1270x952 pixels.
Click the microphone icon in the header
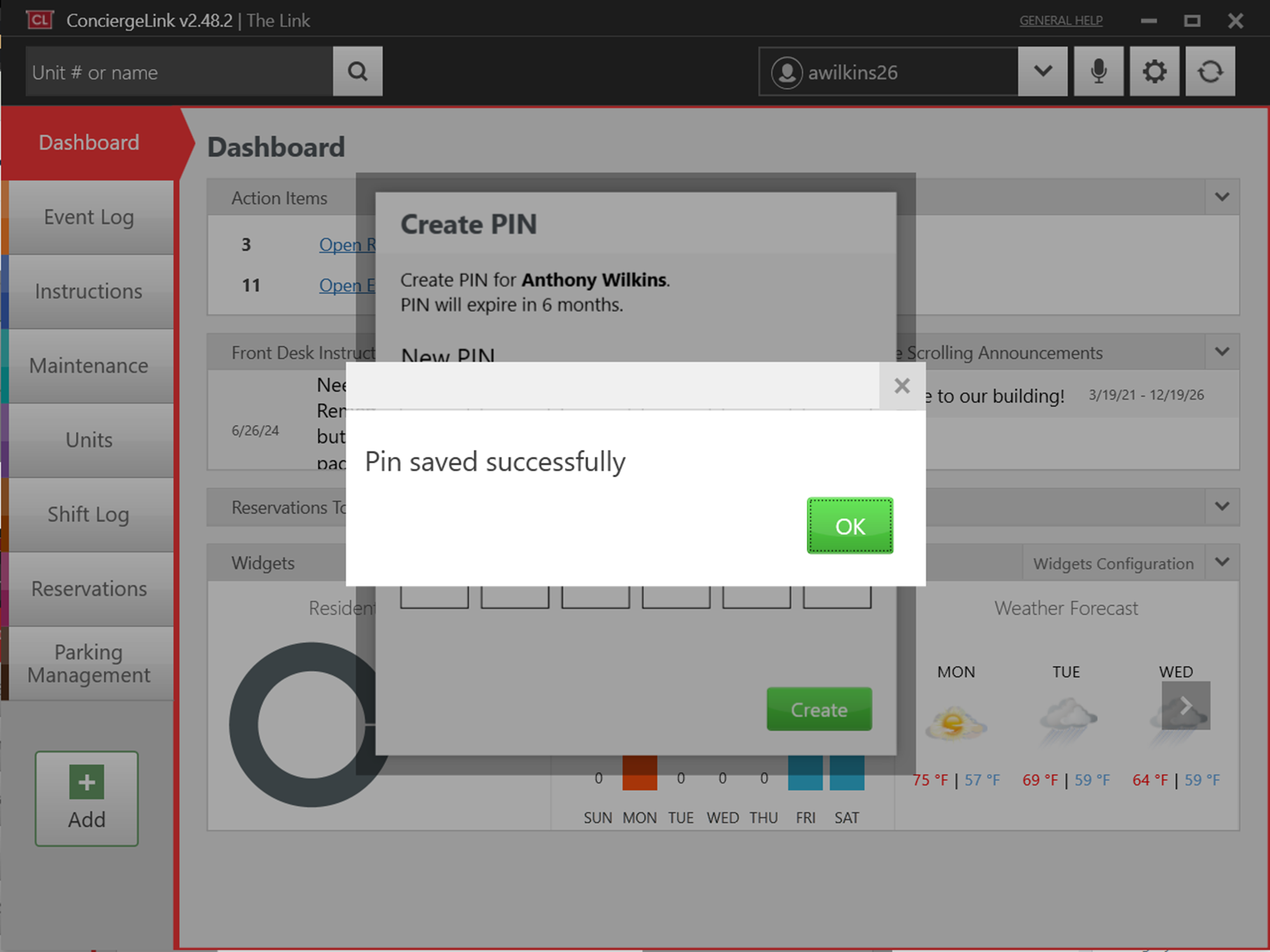tap(1098, 71)
